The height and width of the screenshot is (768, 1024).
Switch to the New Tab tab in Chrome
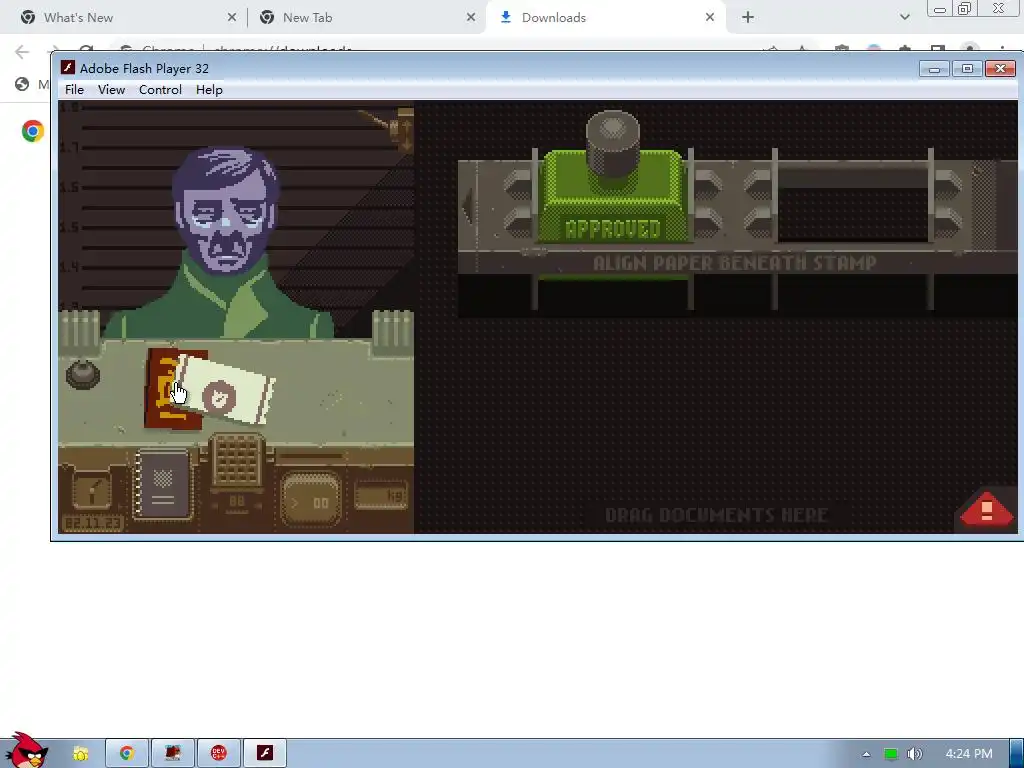coord(364,18)
